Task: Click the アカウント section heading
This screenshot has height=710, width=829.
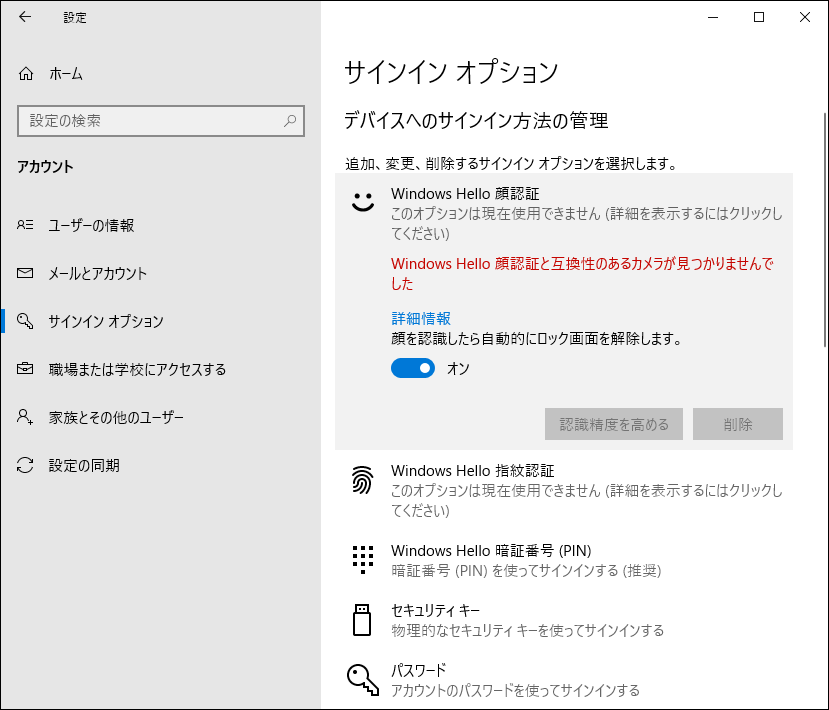Action: click(45, 167)
